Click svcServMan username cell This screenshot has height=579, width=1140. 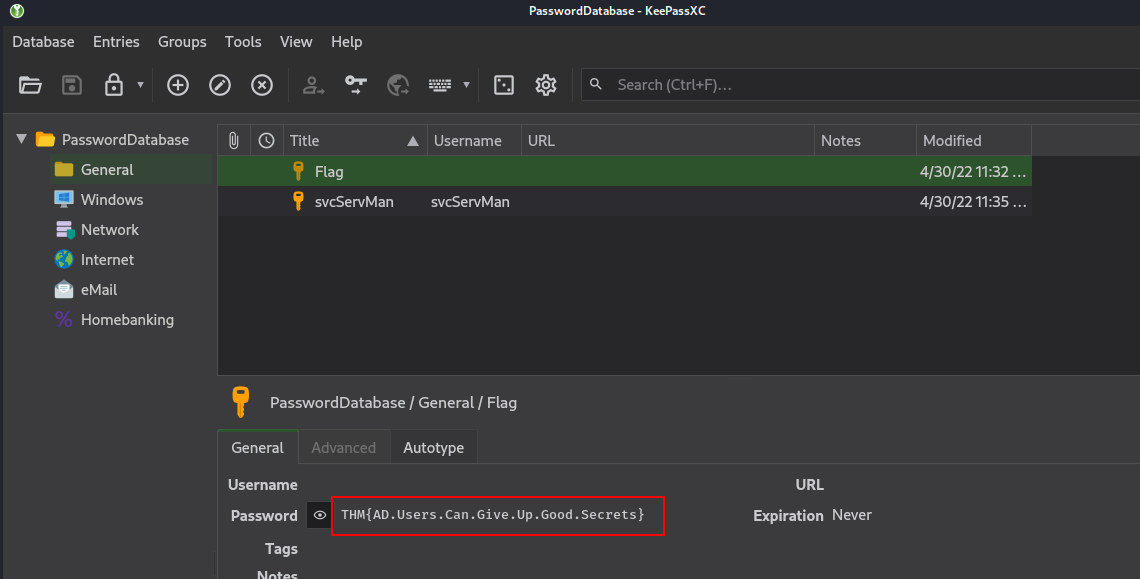click(x=470, y=201)
